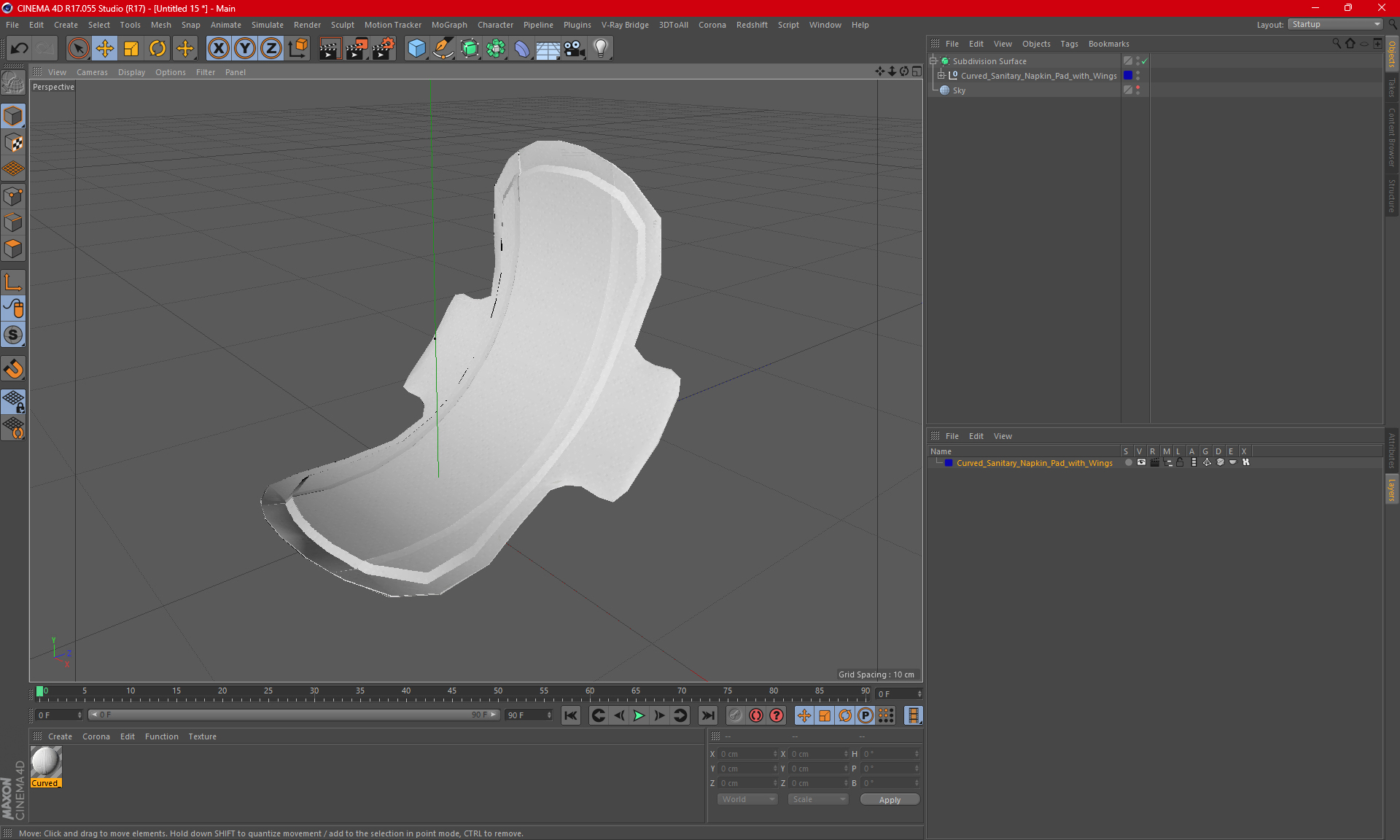1400x840 pixels.
Task: Click layer color swatch in Layers panel
Action: [x=949, y=463]
